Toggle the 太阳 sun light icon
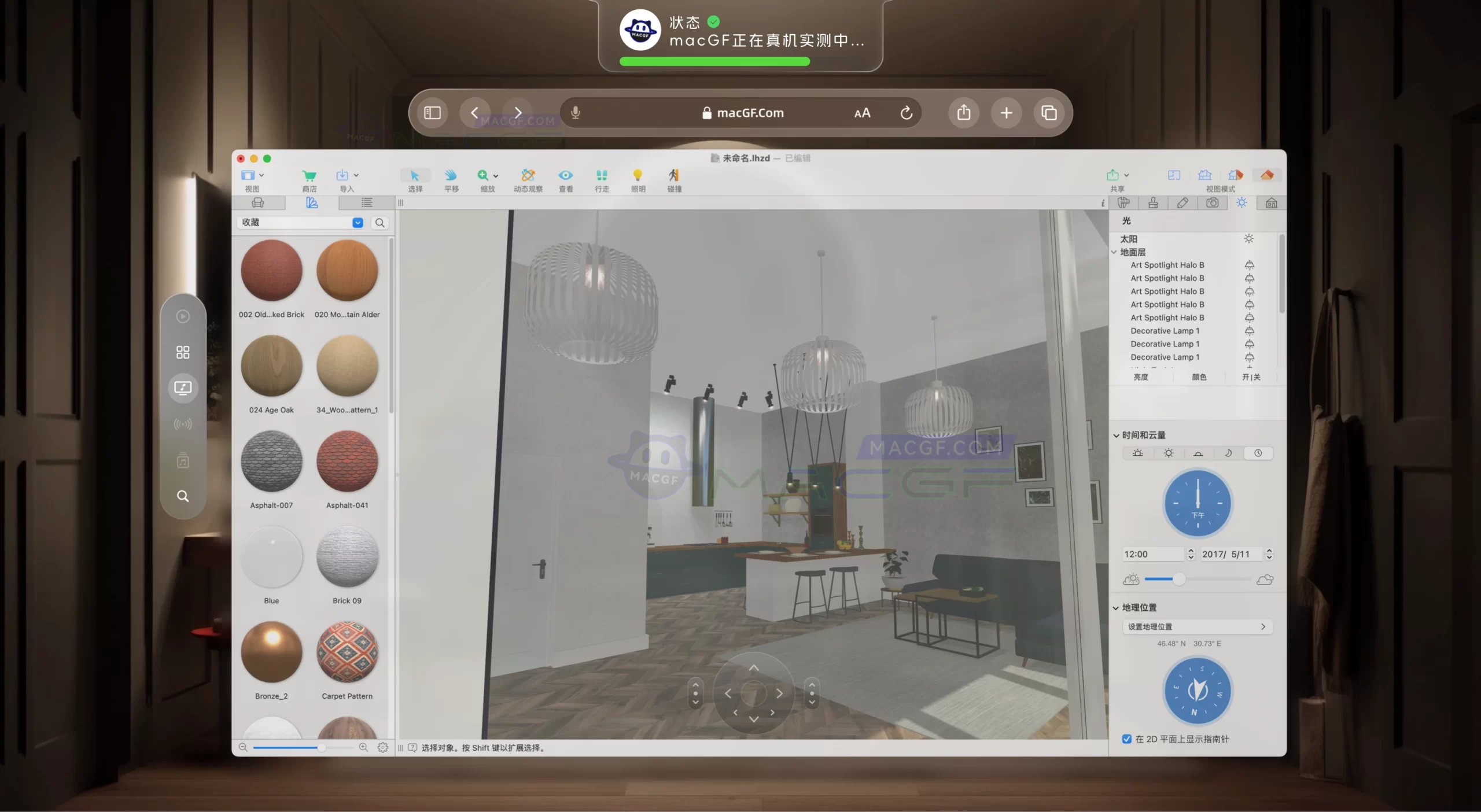Image resolution: width=1481 pixels, height=812 pixels. (1249, 239)
